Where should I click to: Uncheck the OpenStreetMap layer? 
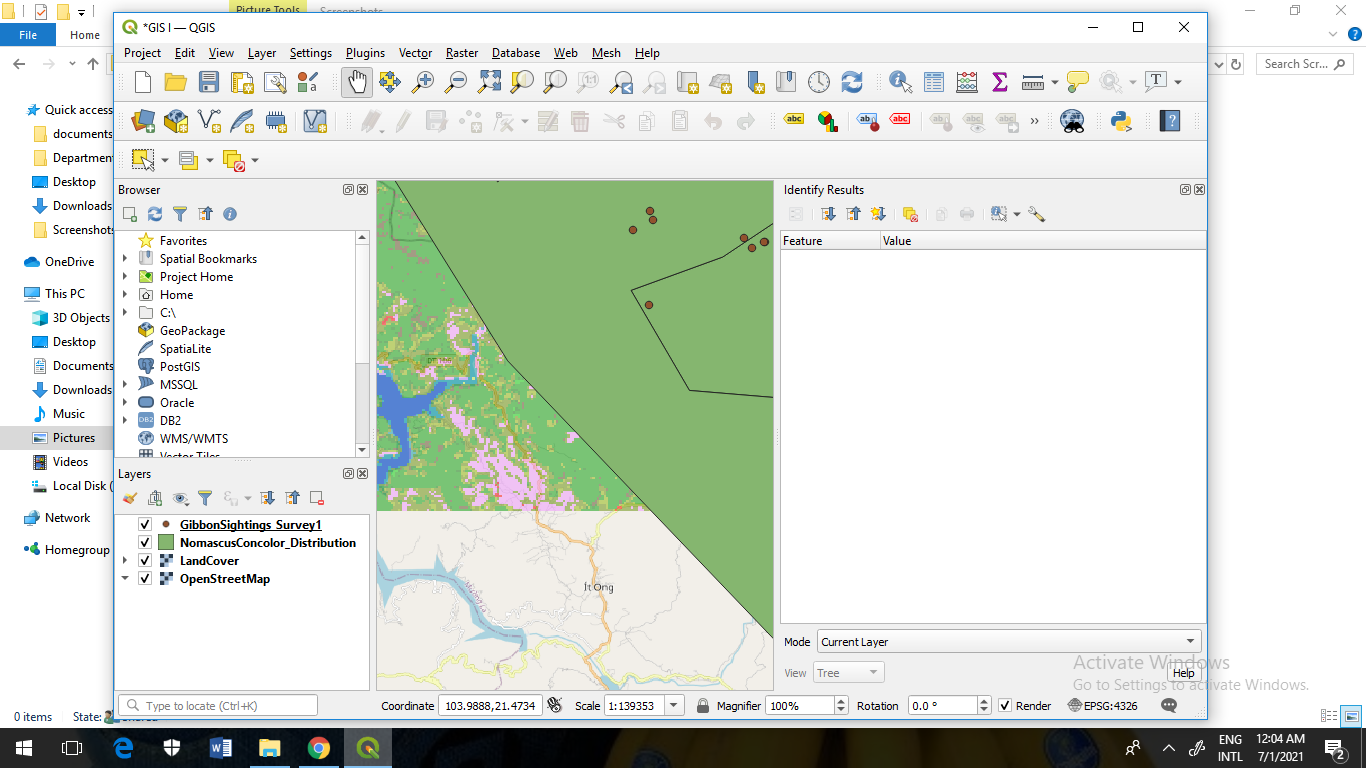click(x=145, y=579)
